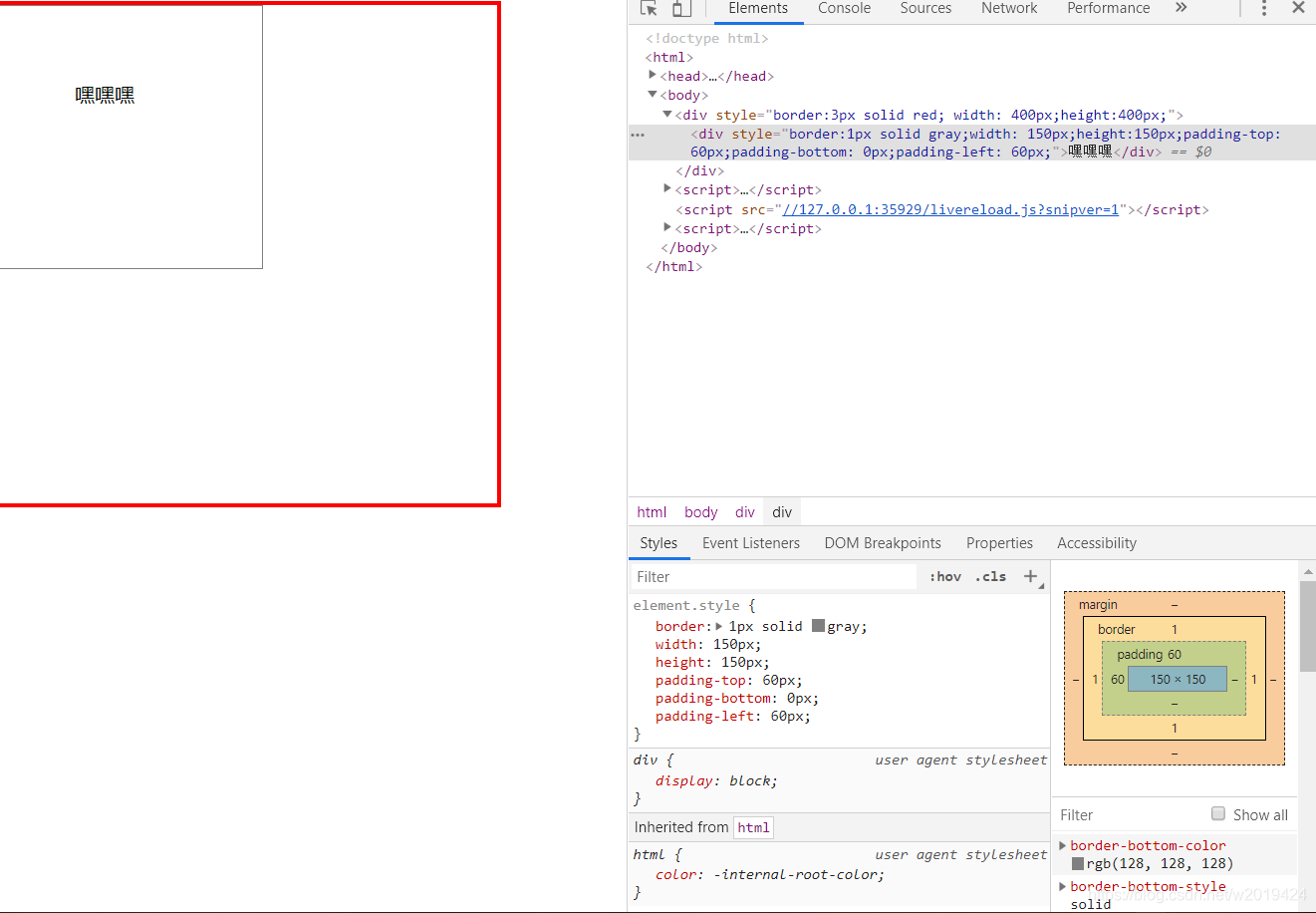Expand the head element node
1316x913 pixels.
[653, 76]
